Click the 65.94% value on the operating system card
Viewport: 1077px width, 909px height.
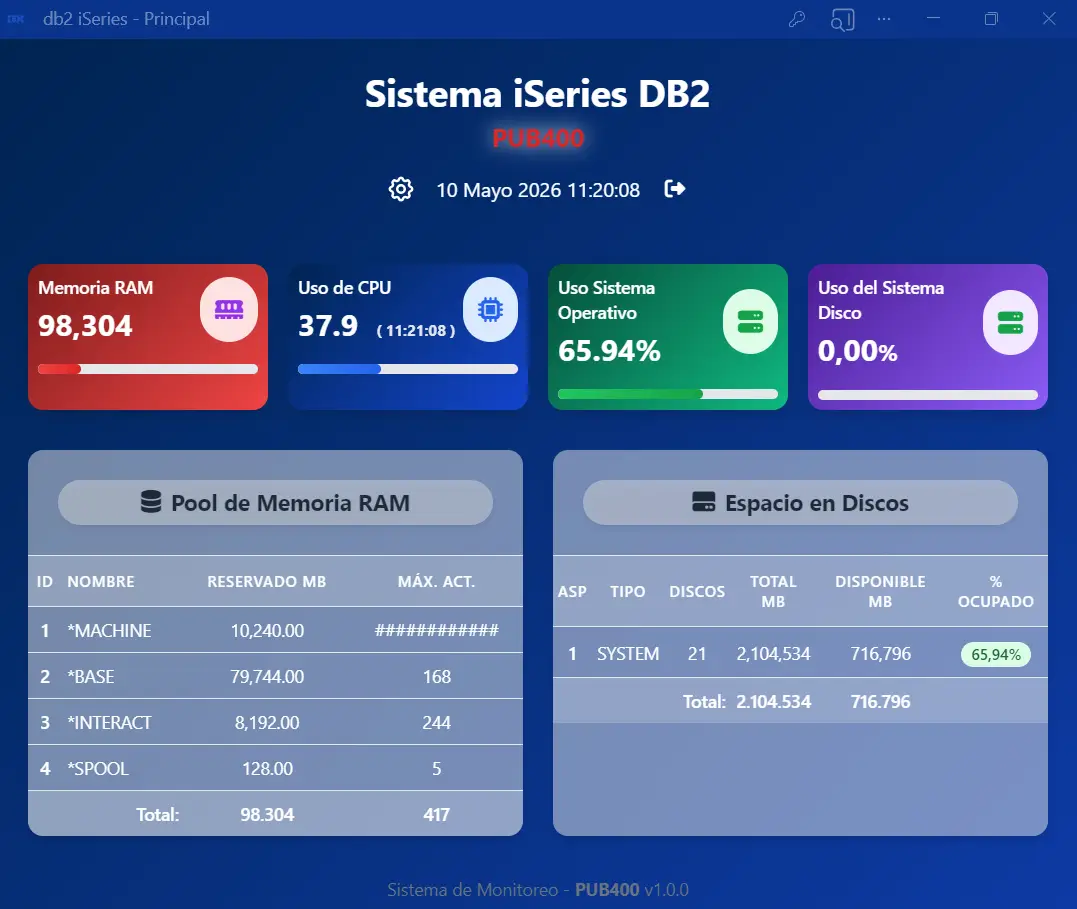pos(609,351)
